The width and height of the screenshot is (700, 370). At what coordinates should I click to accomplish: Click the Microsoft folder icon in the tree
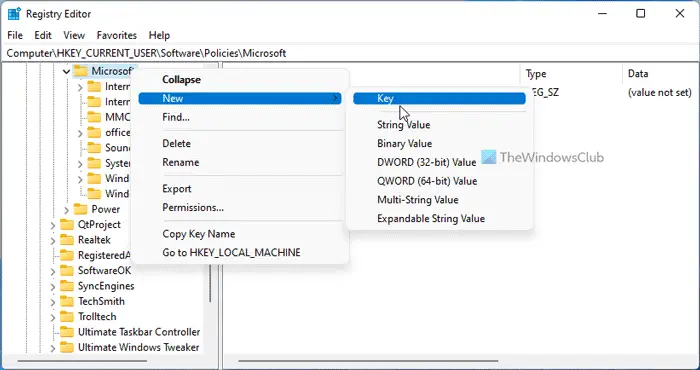coord(80,71)
